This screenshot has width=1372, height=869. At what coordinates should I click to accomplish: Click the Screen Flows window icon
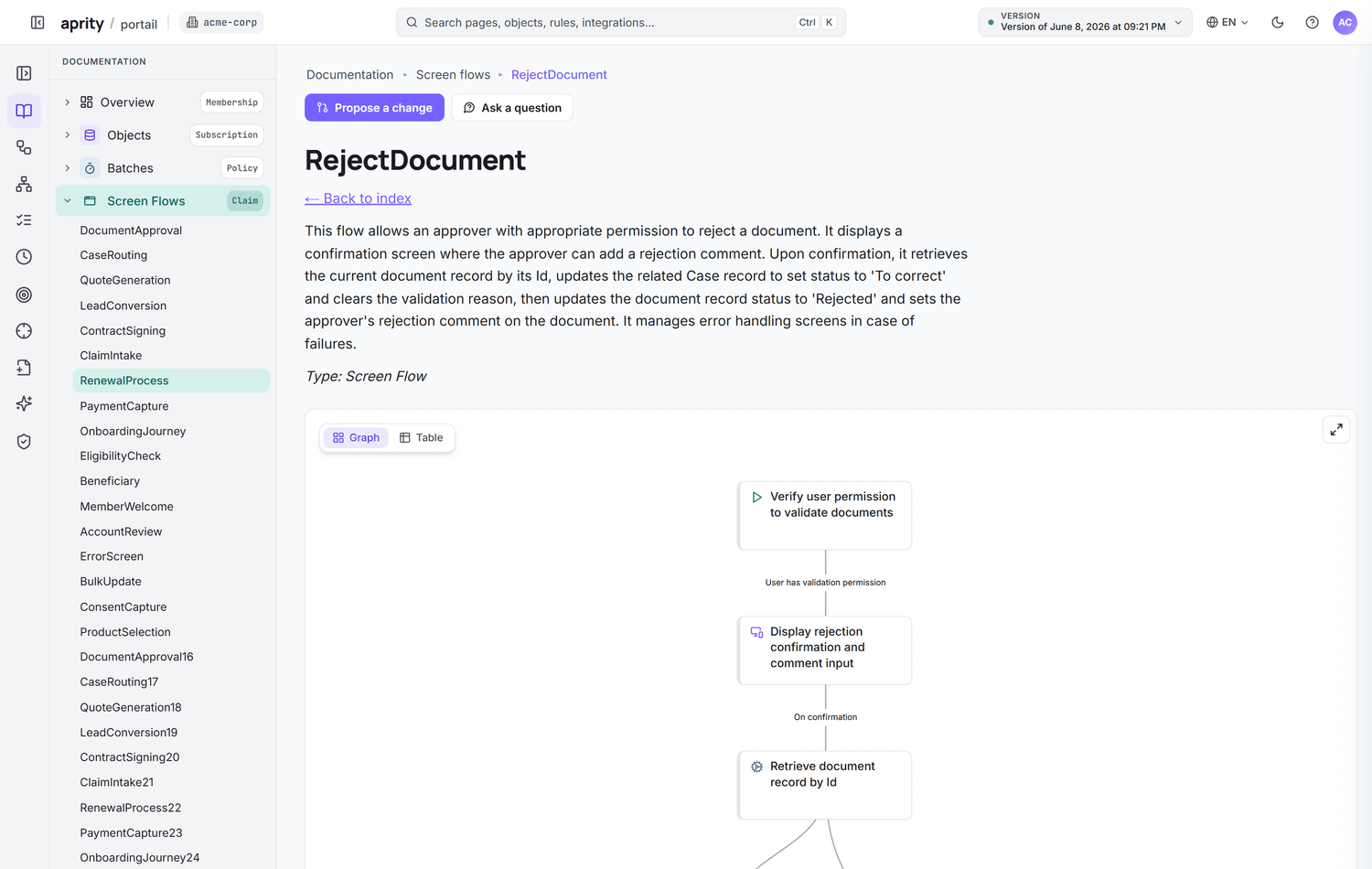pyautogui.click(x=90, y=201)
